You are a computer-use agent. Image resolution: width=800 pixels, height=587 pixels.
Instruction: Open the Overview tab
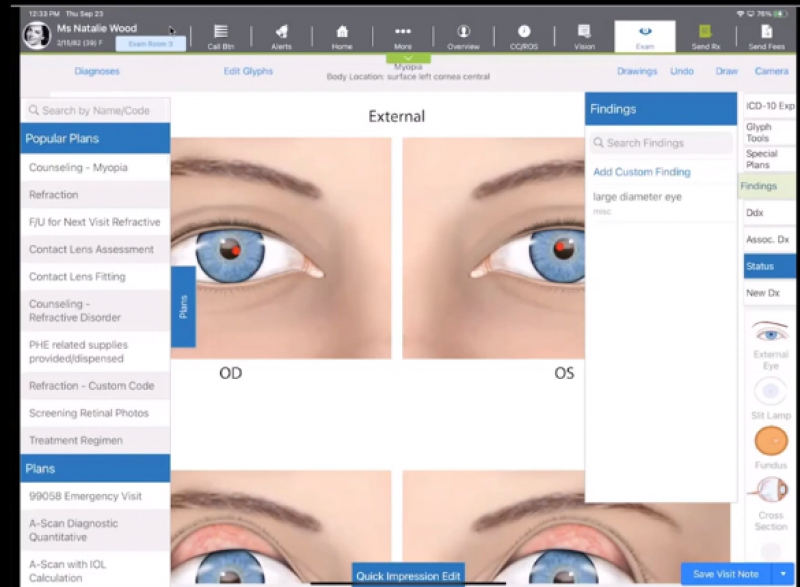click(463, 35)
